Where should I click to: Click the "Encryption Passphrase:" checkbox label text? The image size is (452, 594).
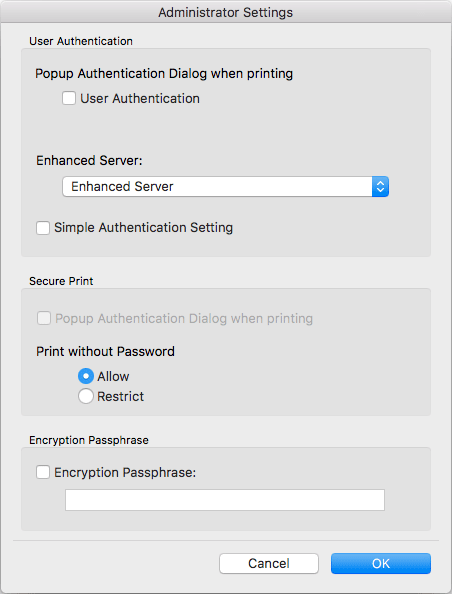pyautogui.click(x=125, y=473)
